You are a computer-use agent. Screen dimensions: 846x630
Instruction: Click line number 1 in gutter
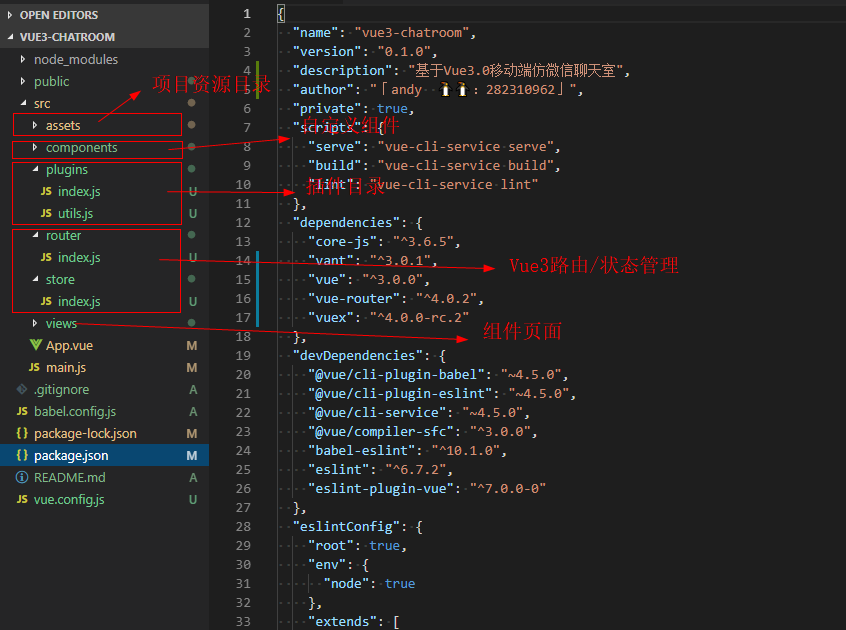click(247, 13)
